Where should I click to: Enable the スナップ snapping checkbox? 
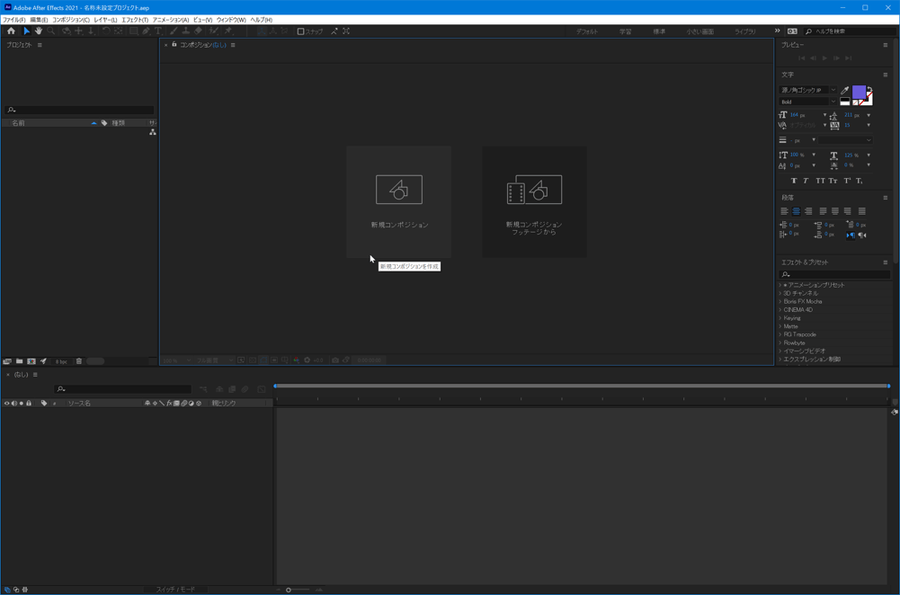click(x=301, y=31)
